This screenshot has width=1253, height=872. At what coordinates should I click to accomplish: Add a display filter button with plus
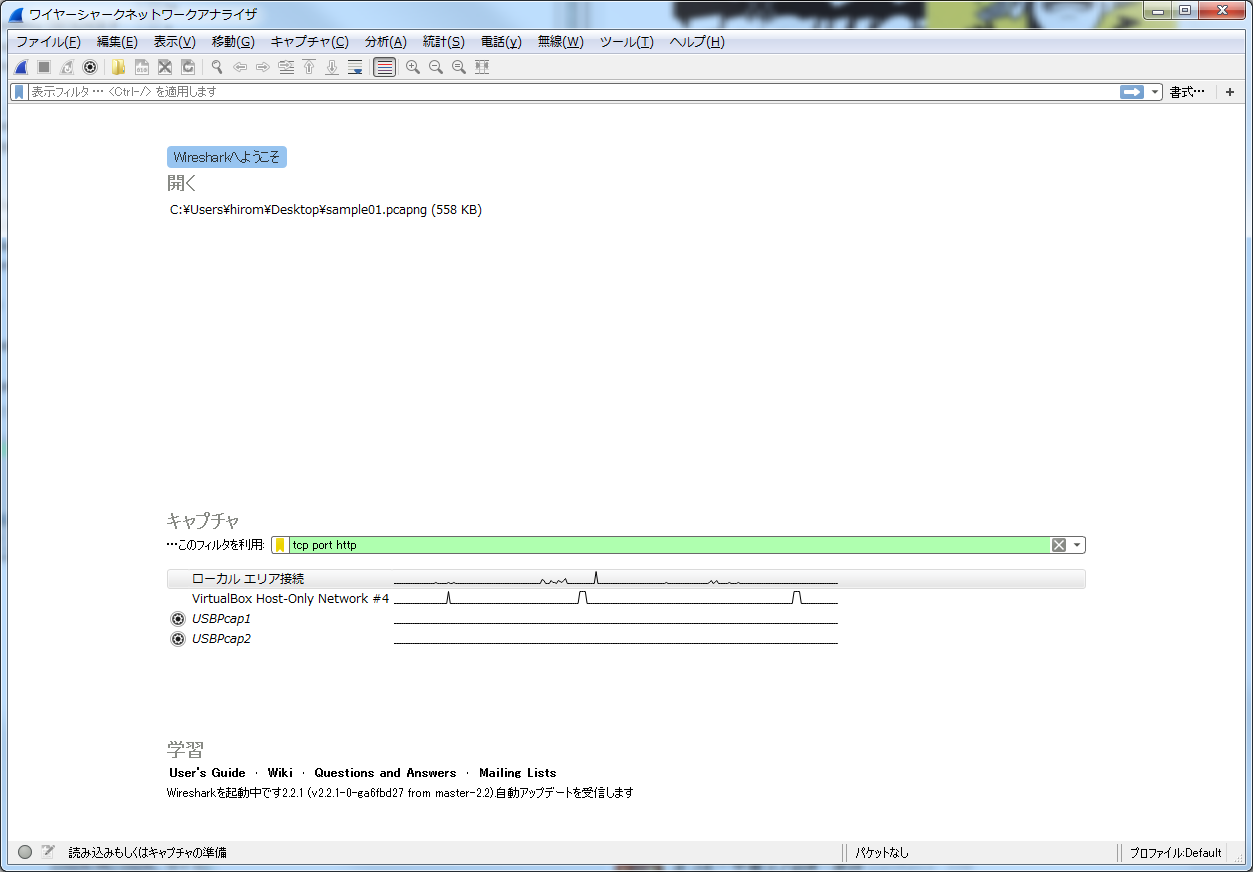pyautogui.click(x=1230, y=92)
